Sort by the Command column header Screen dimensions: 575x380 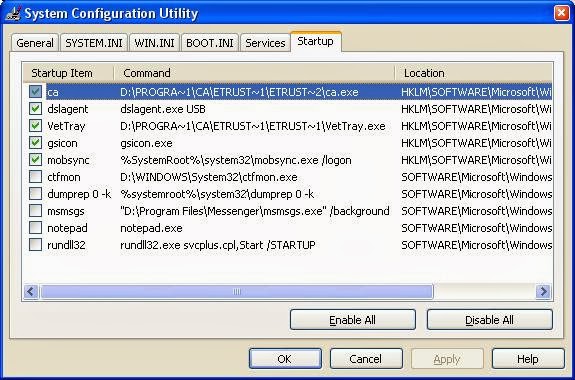coord(254,73)
